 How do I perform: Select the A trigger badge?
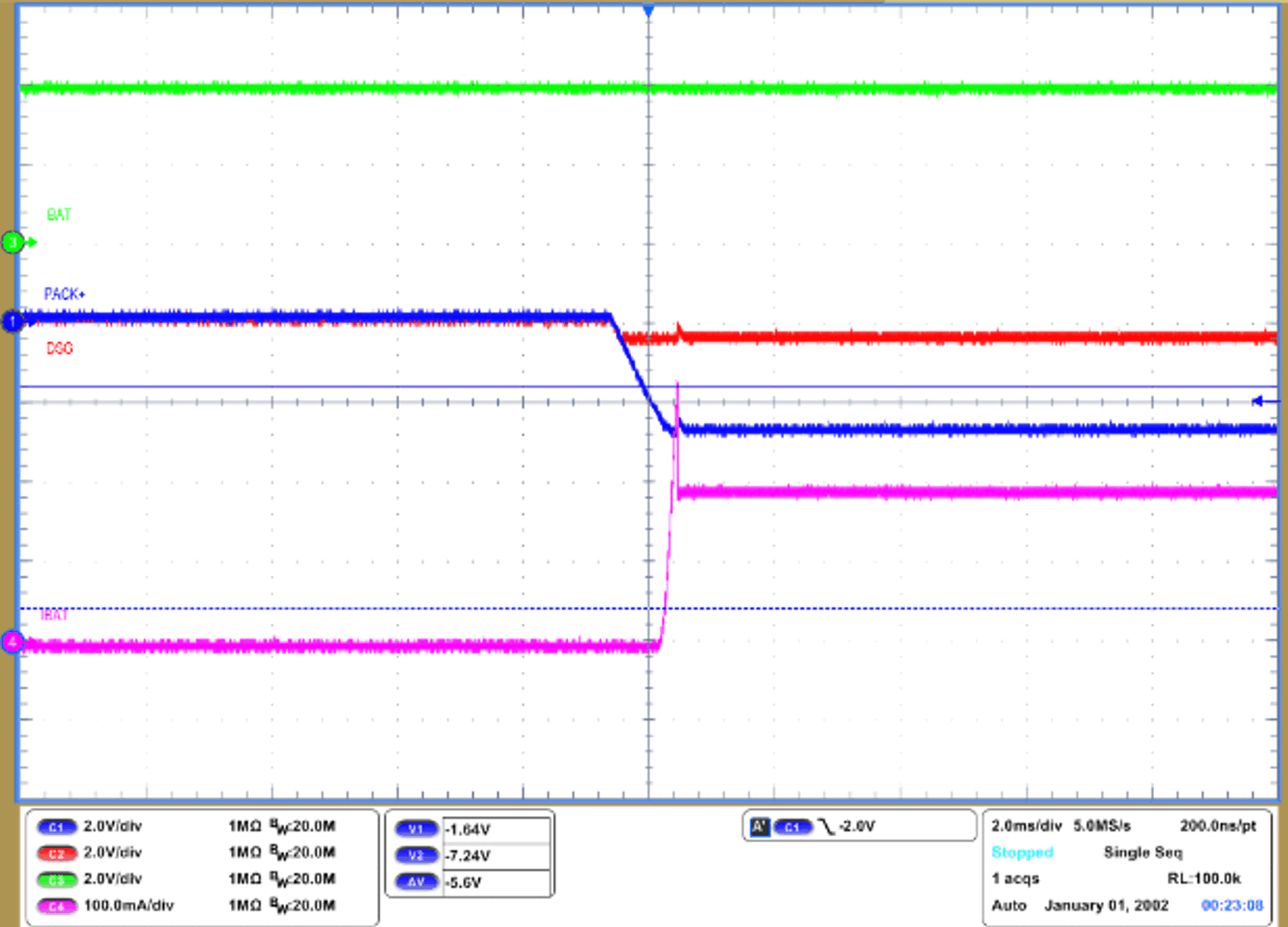[x=761, y=826]
